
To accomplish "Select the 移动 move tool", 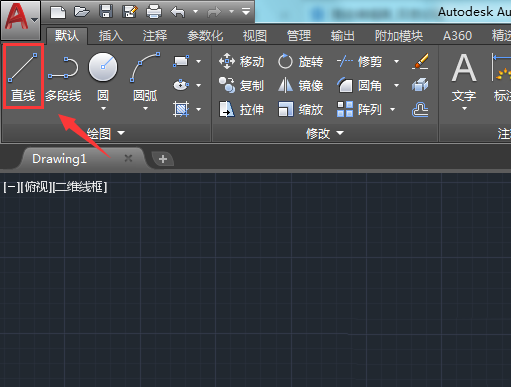I will click(242, 62).
